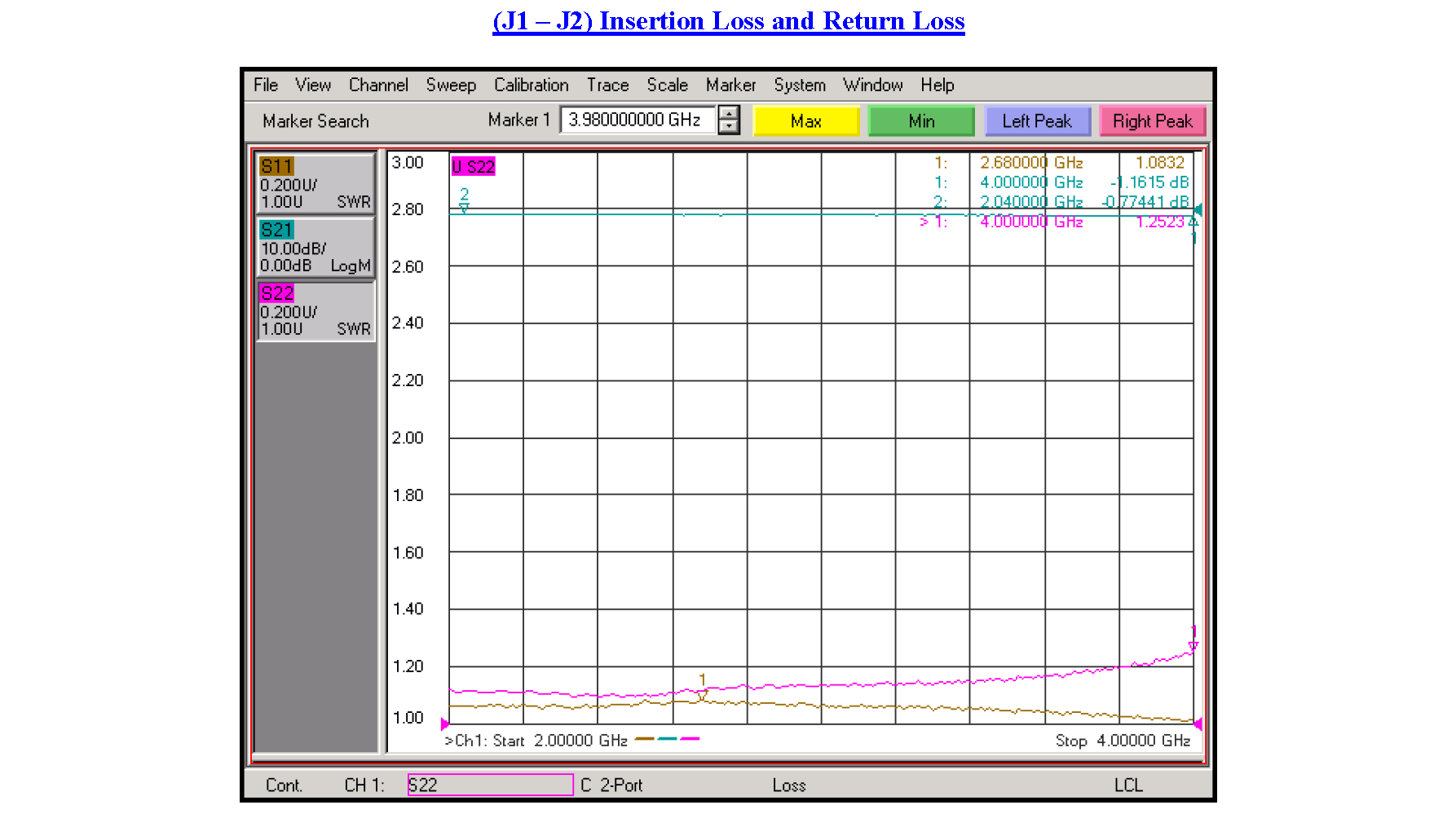Viewport: 1456px width, 827px height.
Task: Activate the S22 trace panel
Action: (315, 311)
